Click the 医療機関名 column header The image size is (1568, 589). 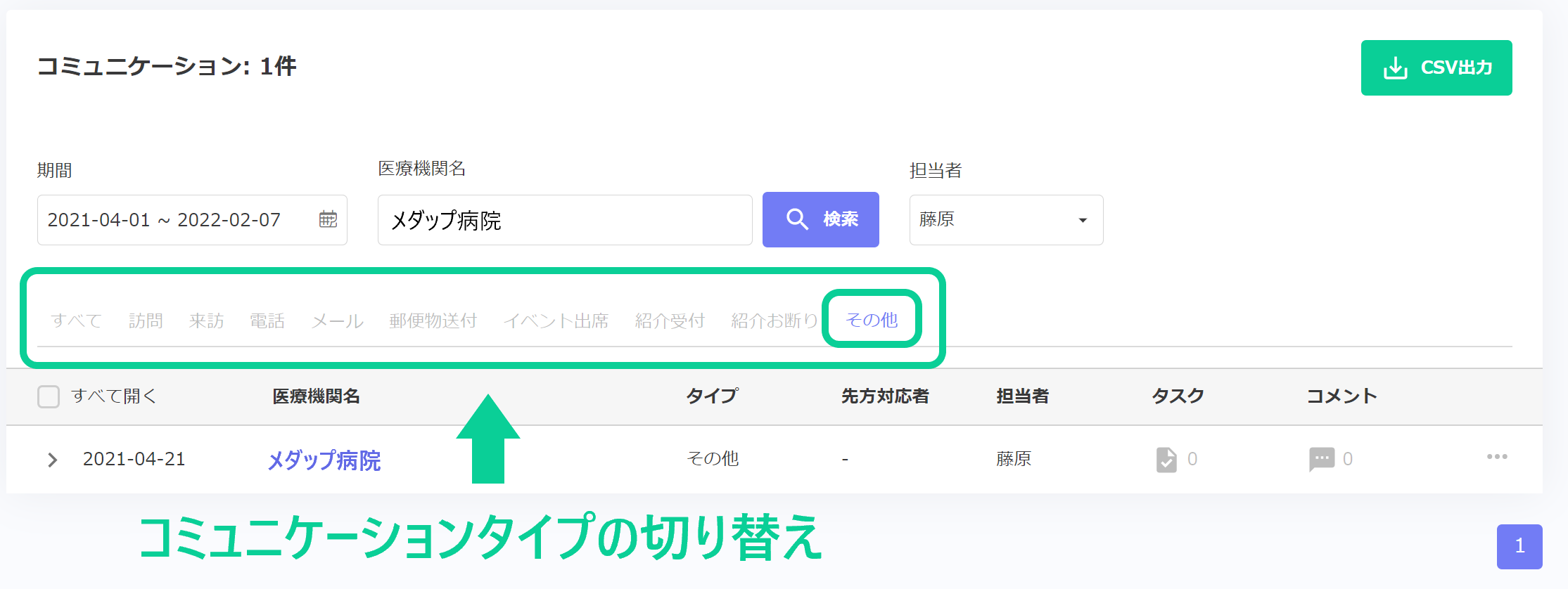(316, 396)
